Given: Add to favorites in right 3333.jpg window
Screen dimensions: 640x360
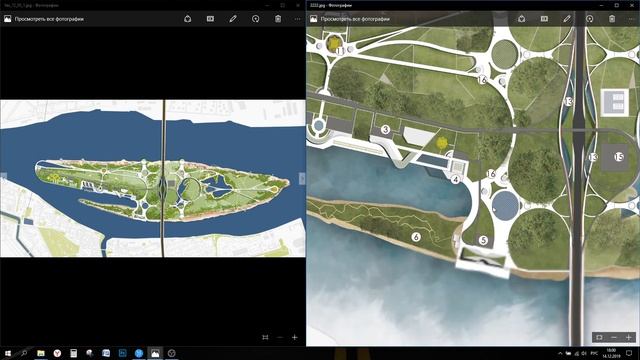Looking at the screenshot, I should [x=522, y=19].
